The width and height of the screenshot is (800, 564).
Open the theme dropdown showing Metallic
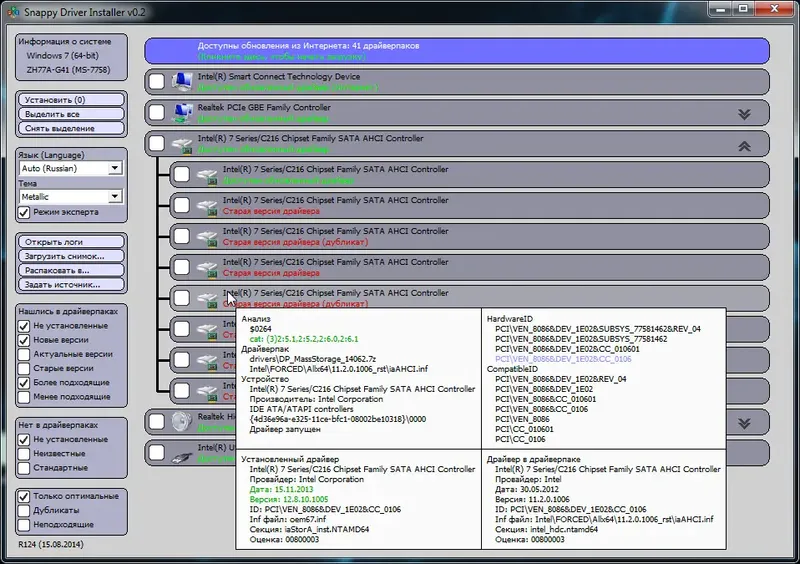(70, 197)
